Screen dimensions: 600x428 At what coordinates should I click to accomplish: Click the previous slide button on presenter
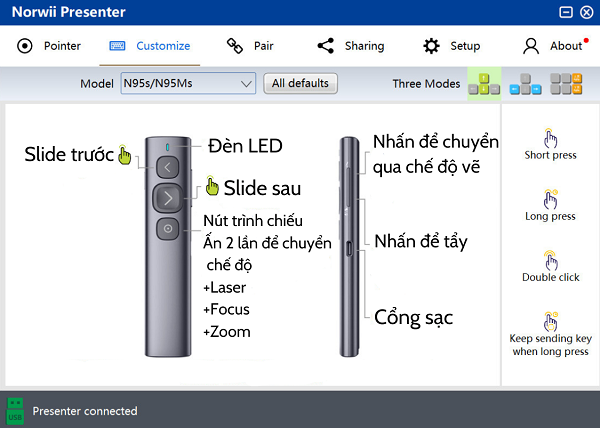coord(167,167)
